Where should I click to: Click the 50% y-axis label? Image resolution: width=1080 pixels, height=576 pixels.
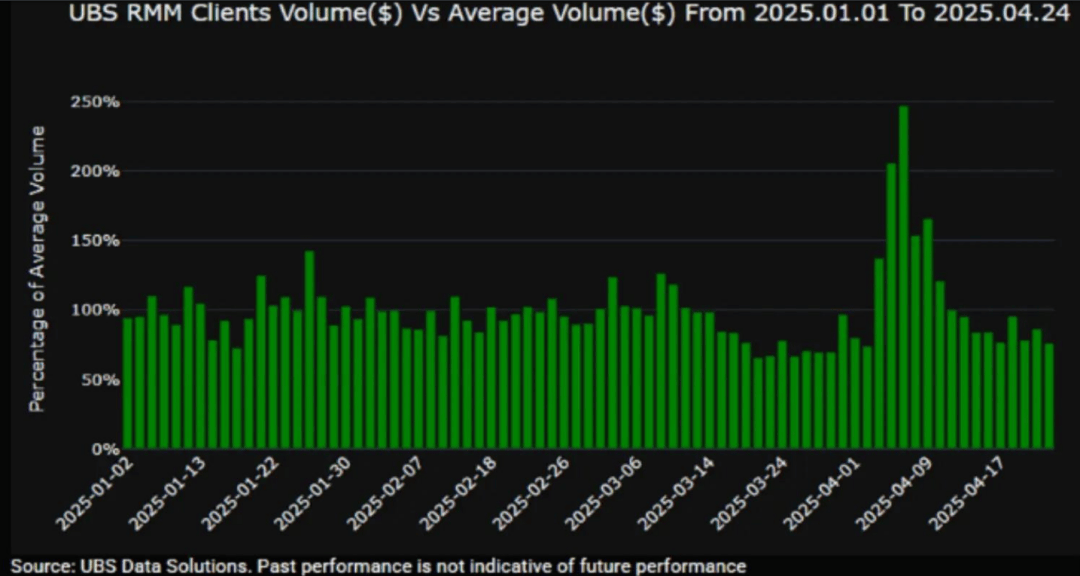[x=98, y=380]
